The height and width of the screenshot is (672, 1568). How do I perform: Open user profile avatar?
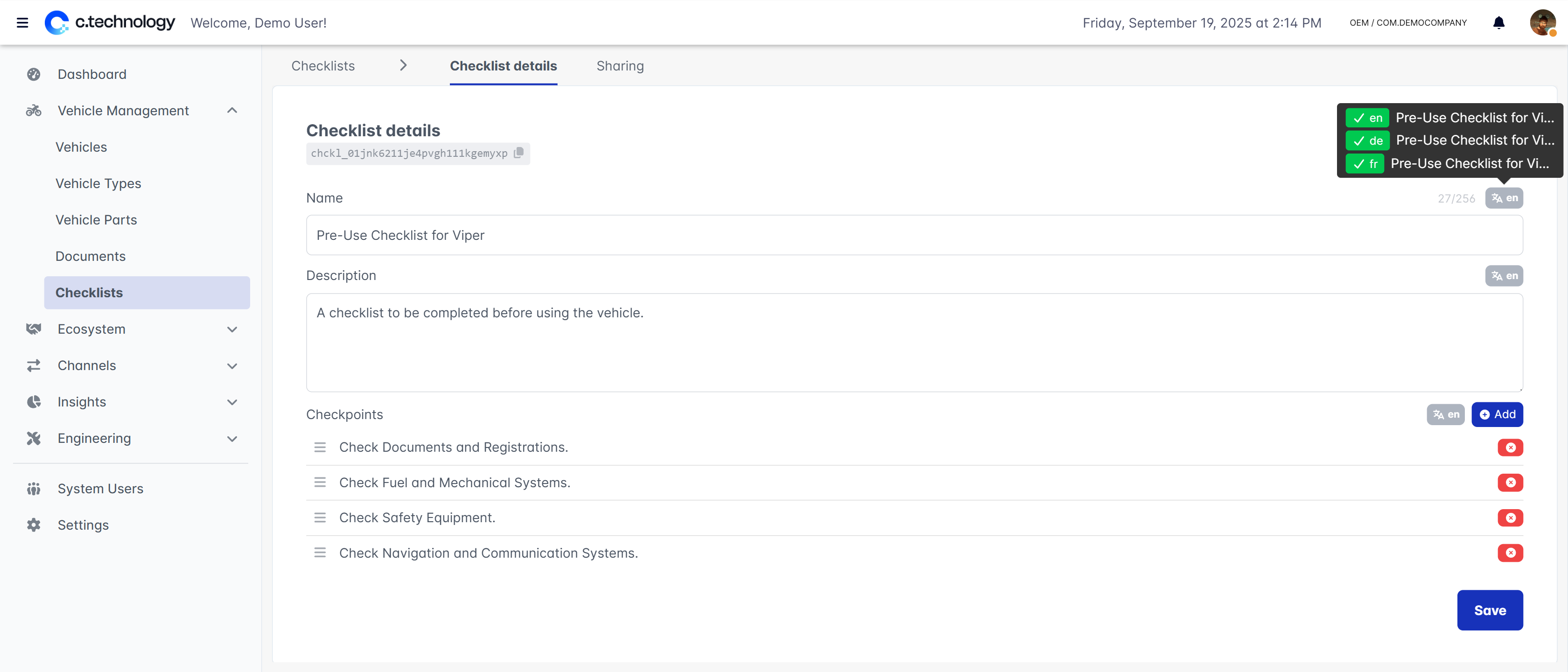pos(1542,22)
